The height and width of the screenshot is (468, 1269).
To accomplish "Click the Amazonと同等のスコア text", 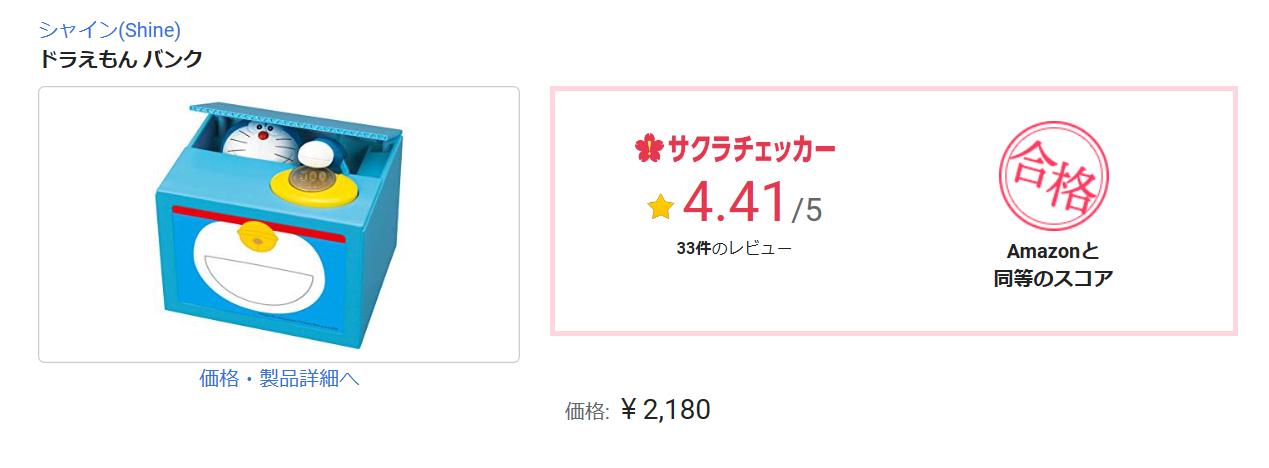I will (1053, 265).
